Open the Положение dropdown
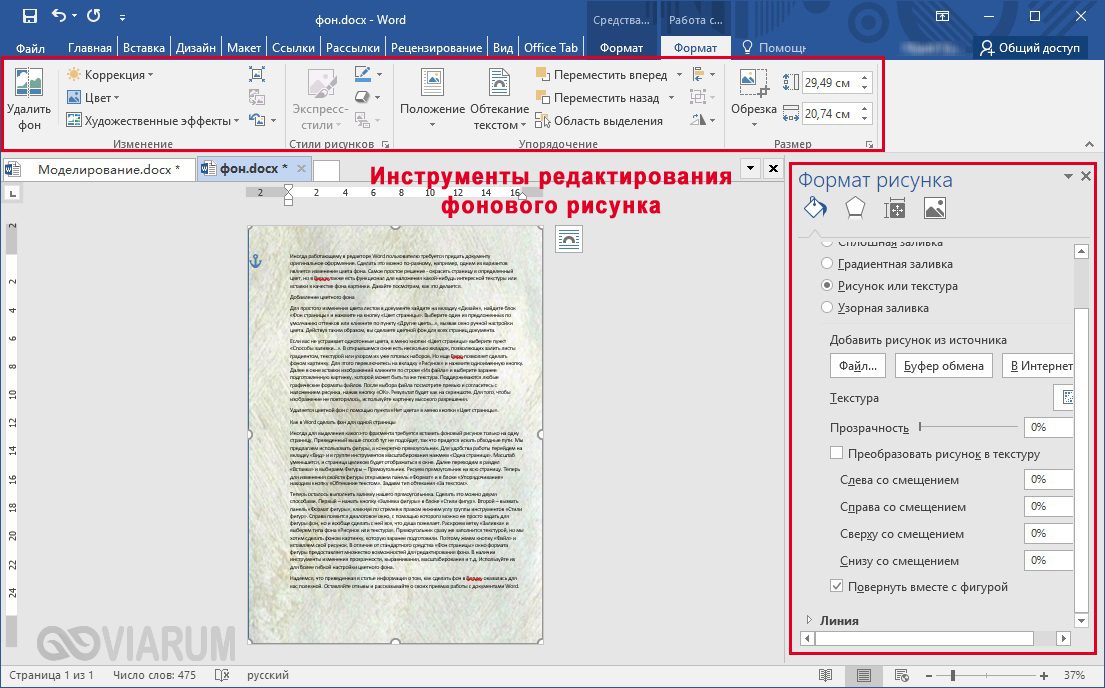 [x=432, y=99]
